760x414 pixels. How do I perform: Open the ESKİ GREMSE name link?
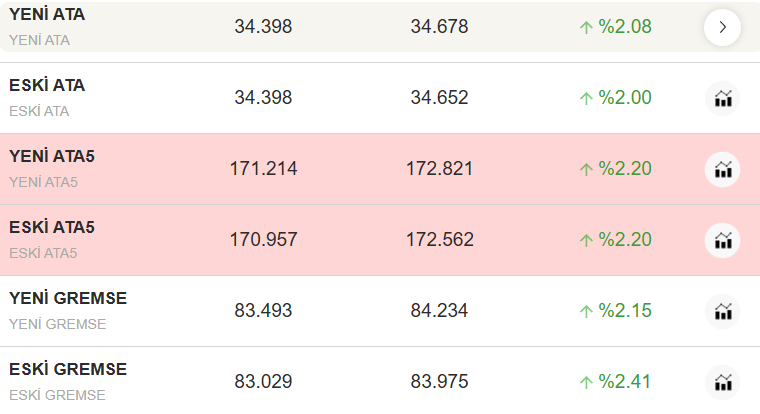tap(68, 370)
